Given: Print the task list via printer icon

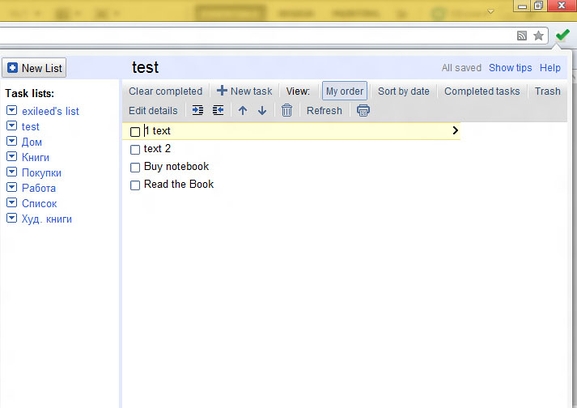Looking at the screenshot, I should coord(363,110).
